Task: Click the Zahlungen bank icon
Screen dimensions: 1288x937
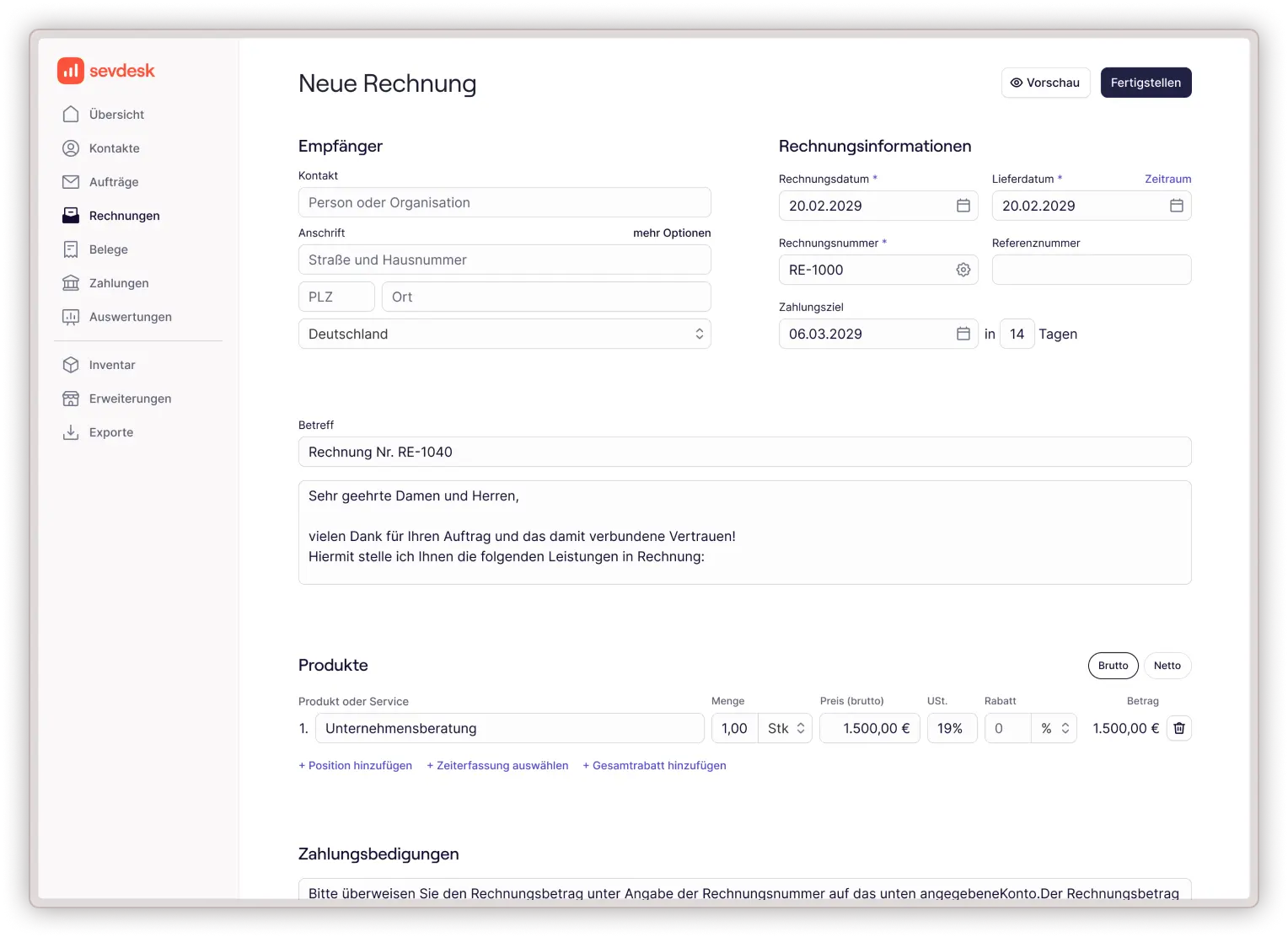Action: tap(72, 282)
